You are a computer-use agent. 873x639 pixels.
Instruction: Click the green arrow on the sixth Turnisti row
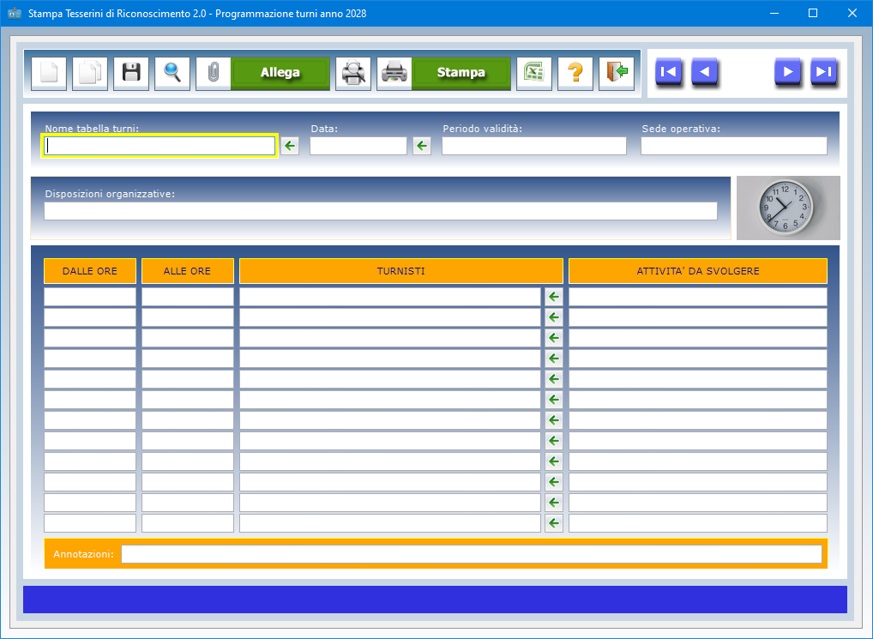pyautogui.click(x=554, y=400)
